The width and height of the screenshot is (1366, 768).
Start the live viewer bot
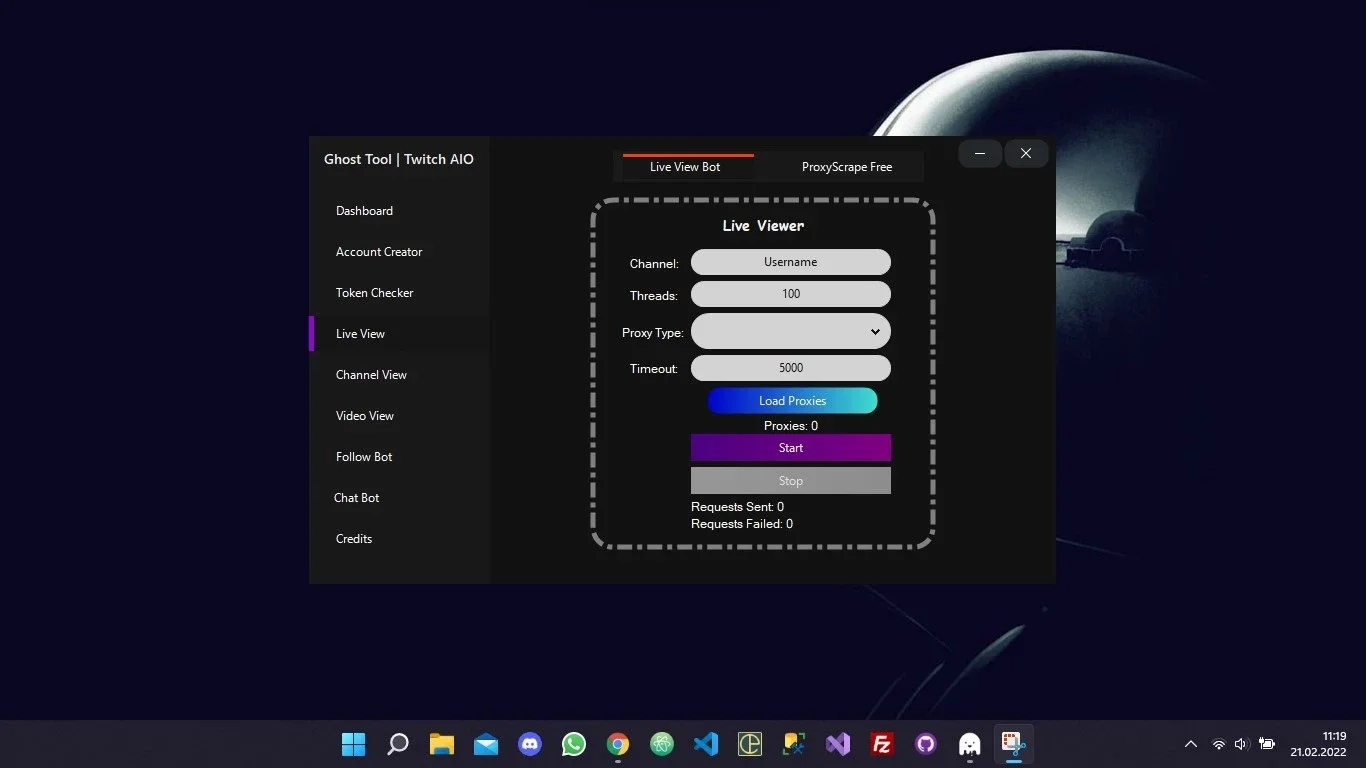[790, 448]
